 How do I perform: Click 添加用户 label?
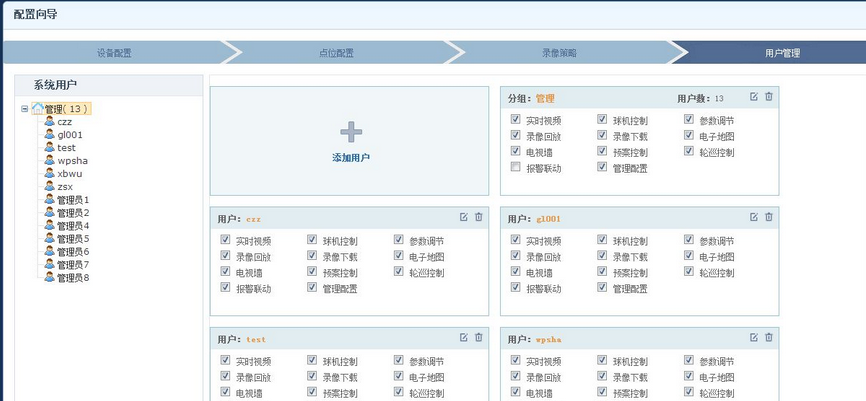[350, 158]
